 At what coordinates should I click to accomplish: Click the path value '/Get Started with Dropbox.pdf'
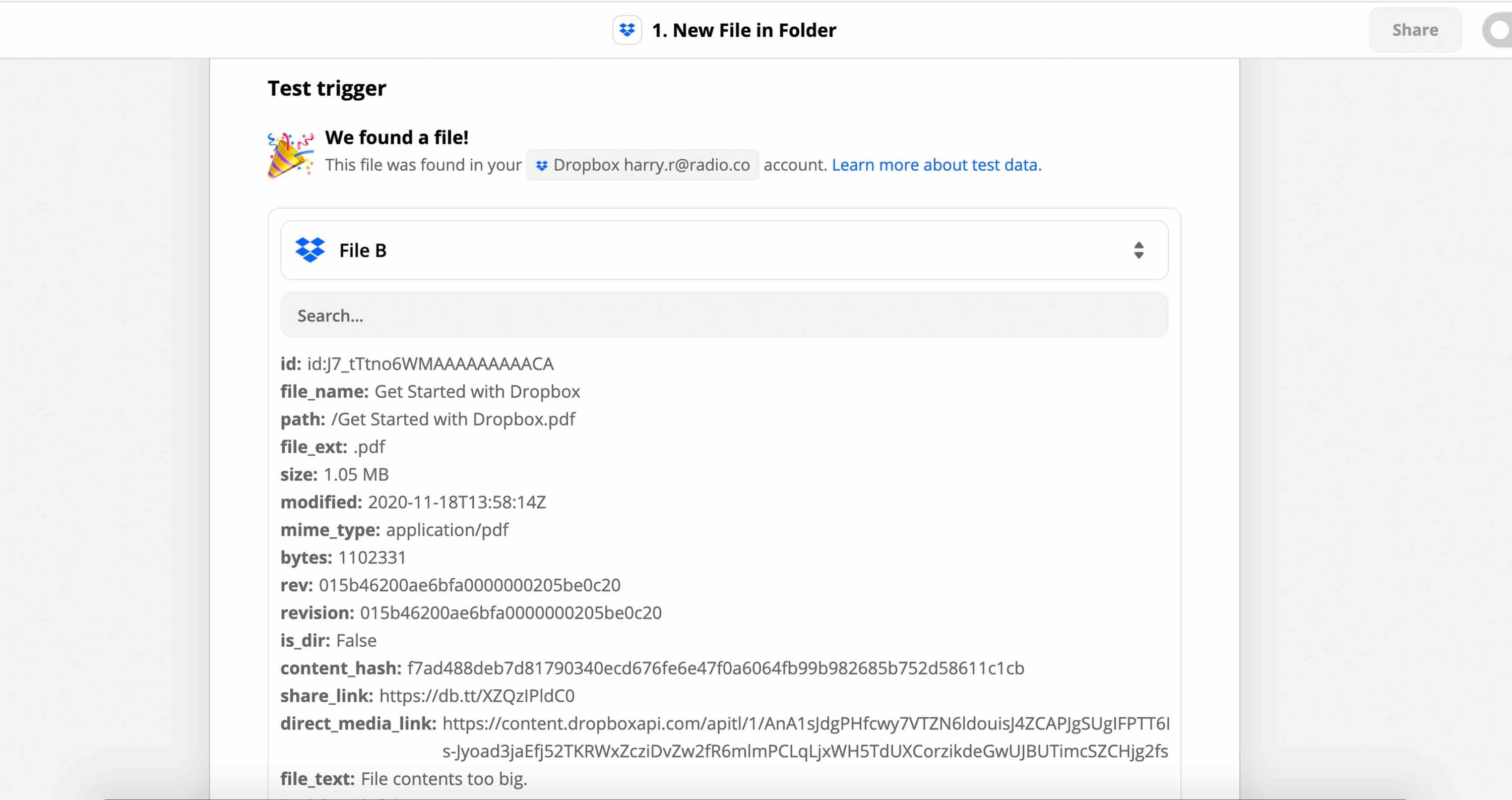click(453, 419)
